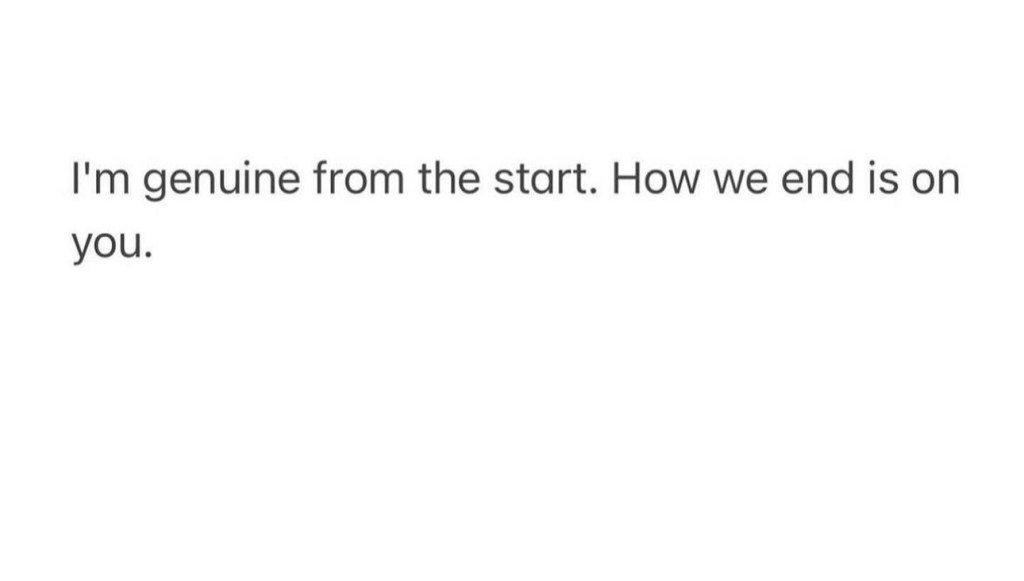Screen dimensions: 1024x581
Task: Click the period right after "you"
Action: pyautogui.click(x=149, y=254)
